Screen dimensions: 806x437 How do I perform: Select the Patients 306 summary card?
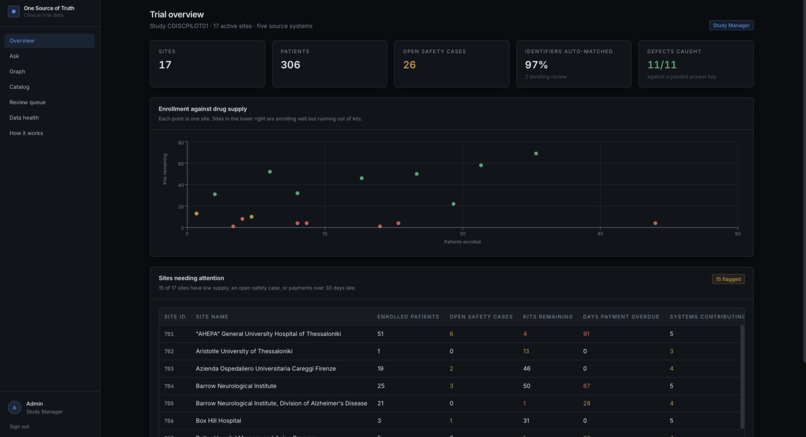point(329,64)
